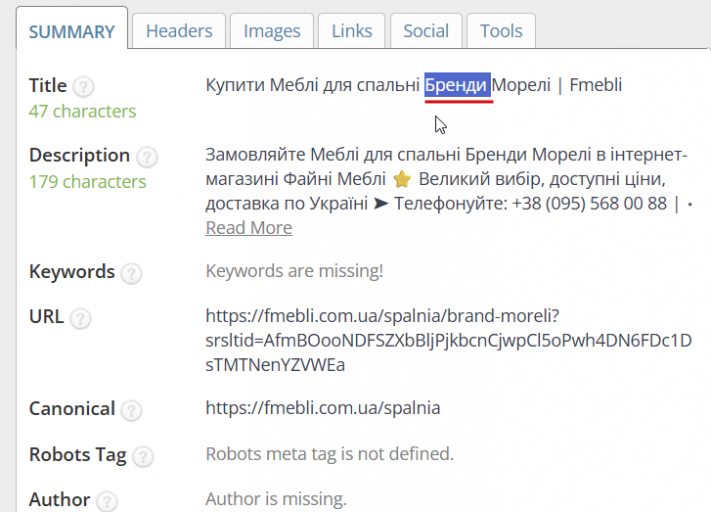Click the Description field label
Viewport: 711px width, 512px height.
[x=79, y=155]
